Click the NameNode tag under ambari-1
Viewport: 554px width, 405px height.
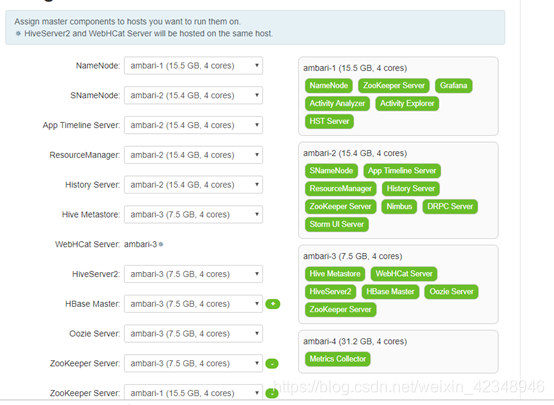click(x=329, y=86)
